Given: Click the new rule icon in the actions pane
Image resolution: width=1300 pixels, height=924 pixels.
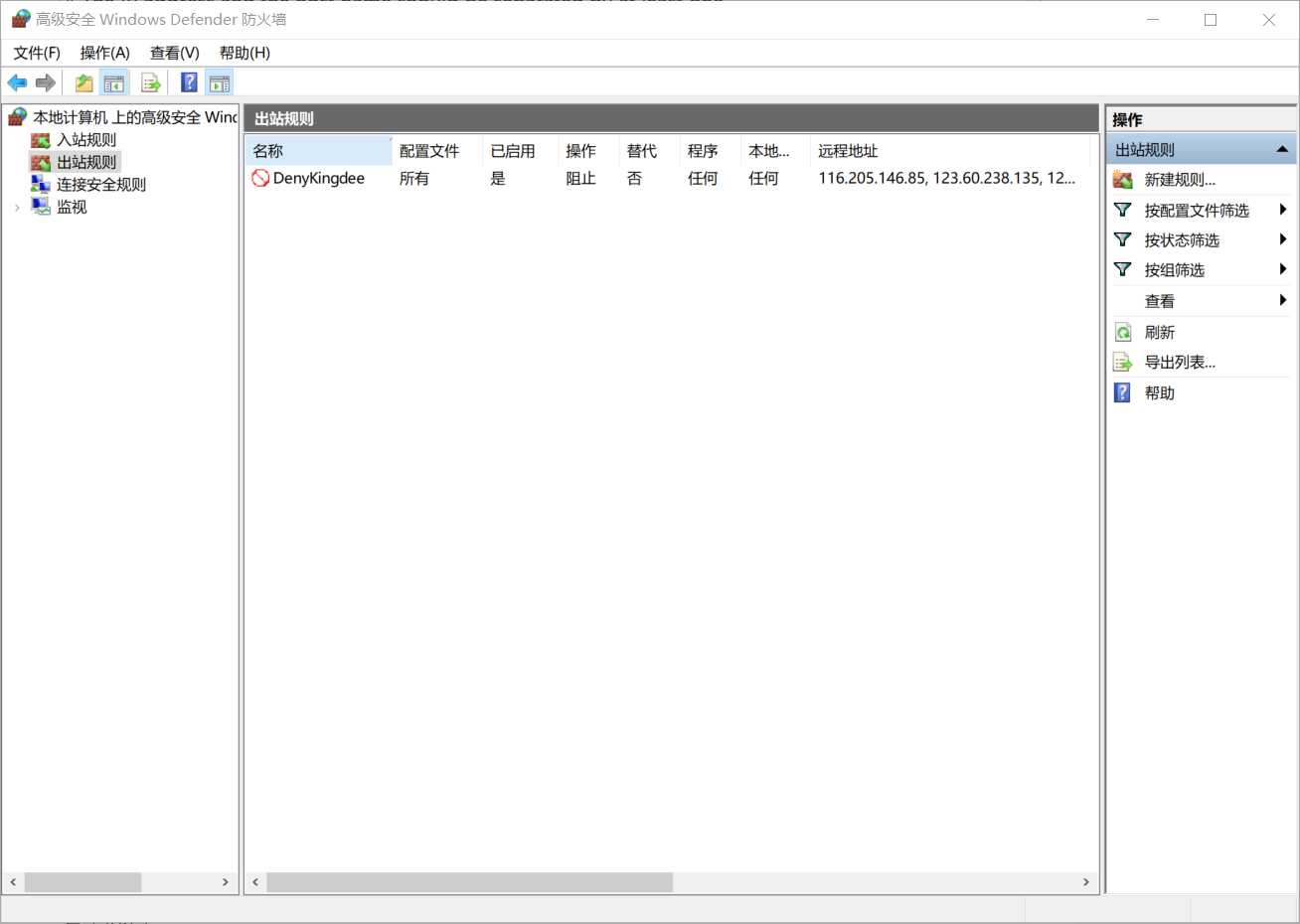Looking at the screenshot, I should [1122, 180].
